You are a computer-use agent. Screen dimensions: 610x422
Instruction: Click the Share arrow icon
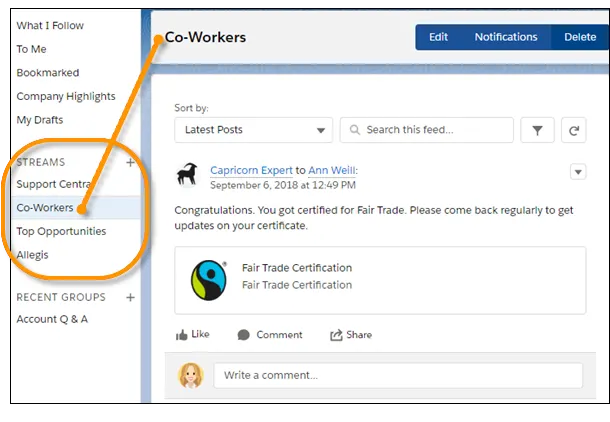[x=336, y=335]
